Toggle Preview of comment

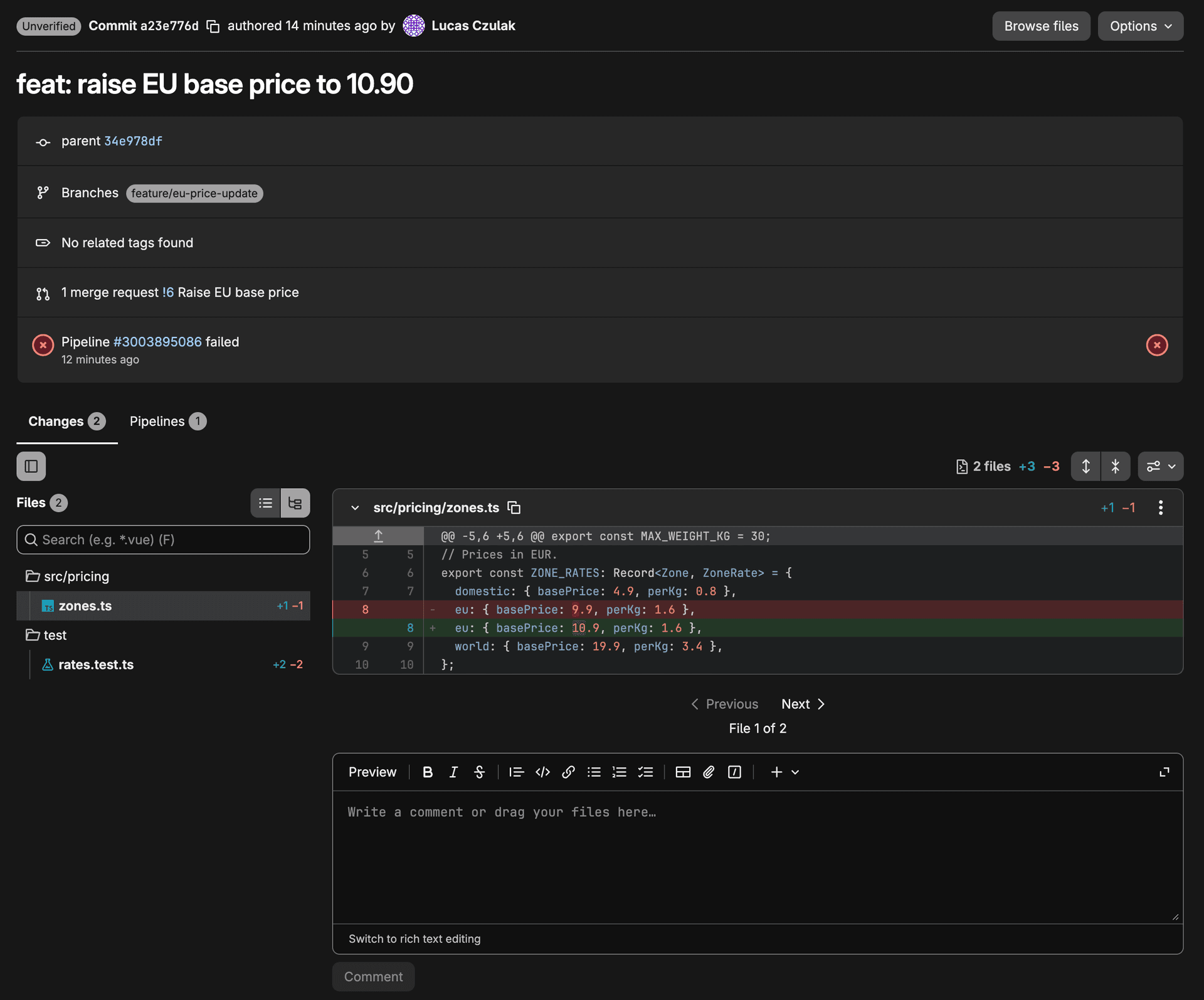point(372,772)
